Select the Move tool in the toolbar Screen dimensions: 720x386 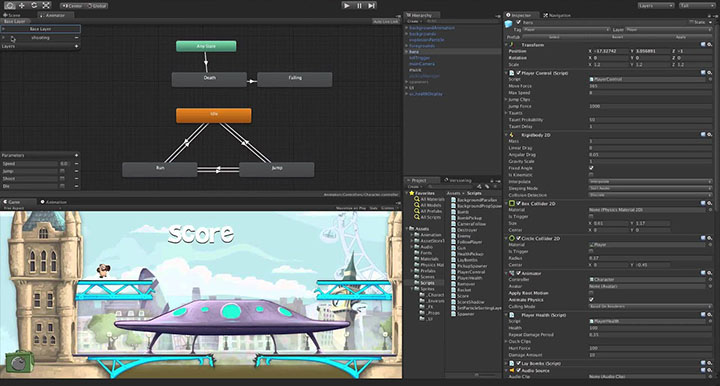[x=22, y=6]
